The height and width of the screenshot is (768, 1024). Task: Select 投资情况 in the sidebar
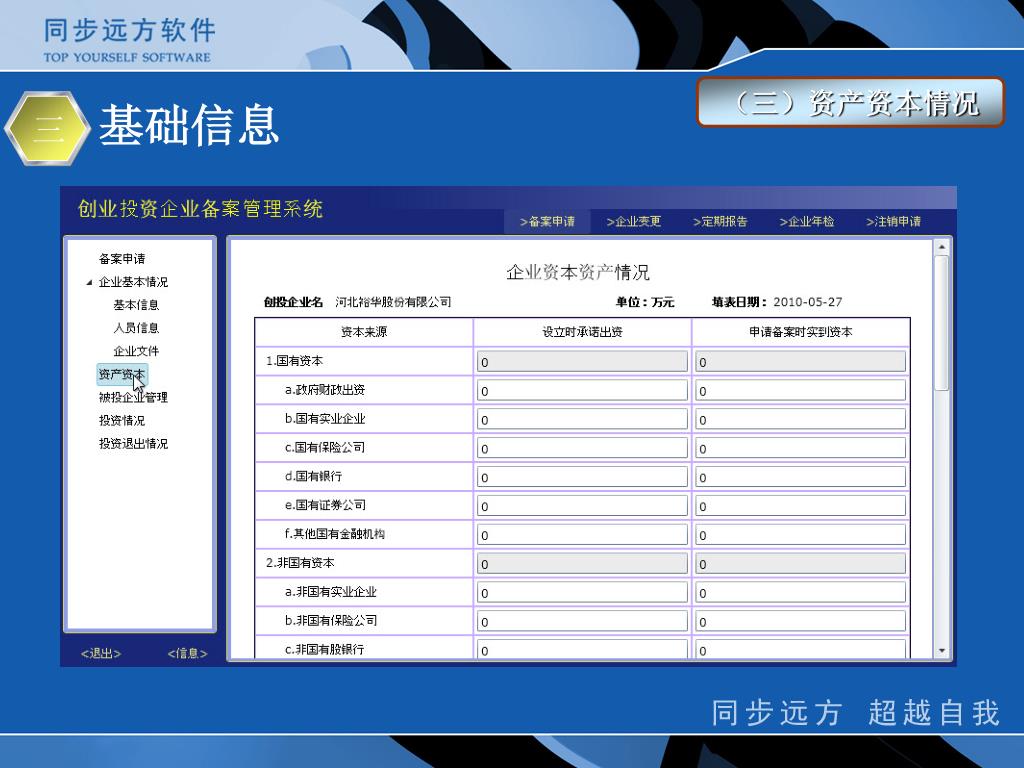(122, 421)
